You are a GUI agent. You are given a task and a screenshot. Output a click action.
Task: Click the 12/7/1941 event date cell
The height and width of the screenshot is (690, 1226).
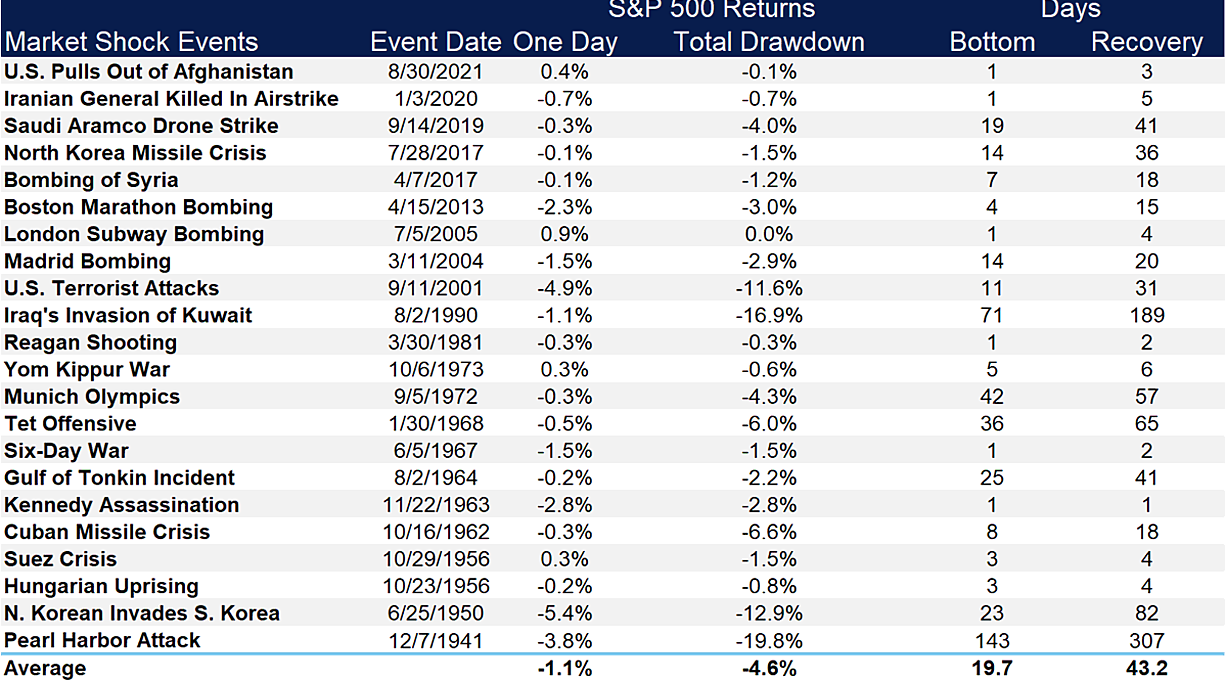435,640
